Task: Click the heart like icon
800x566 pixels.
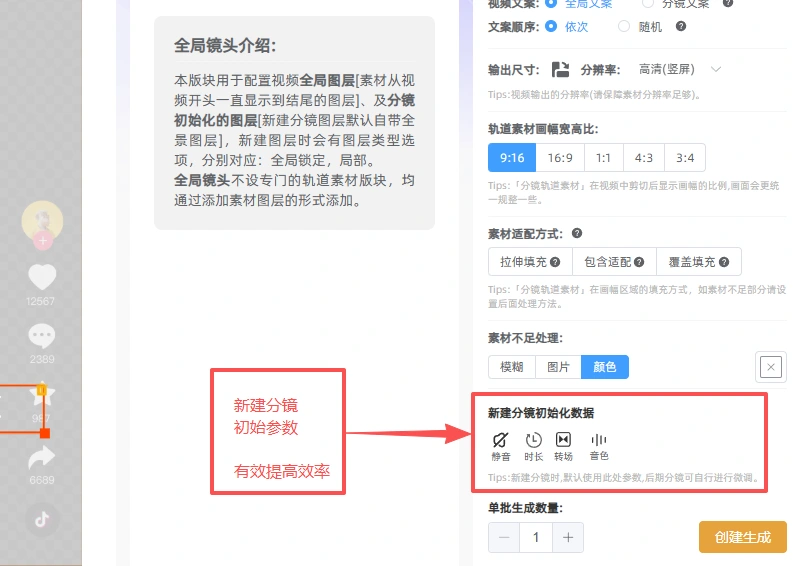Action: tap(42, 277)
